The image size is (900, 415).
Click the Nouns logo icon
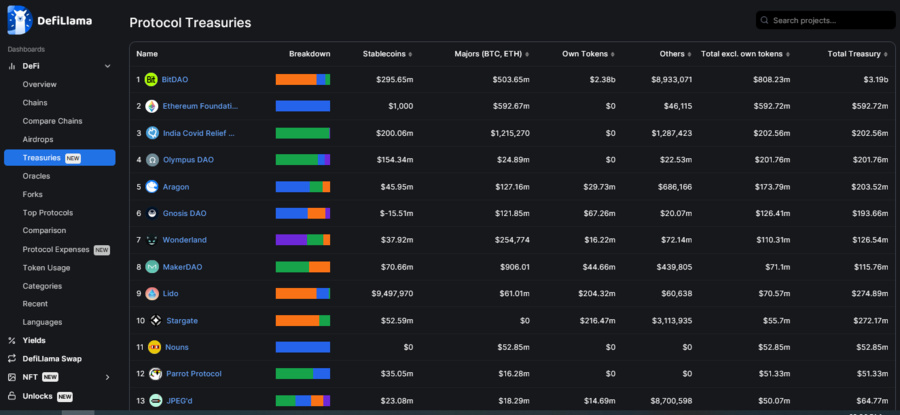154,347
